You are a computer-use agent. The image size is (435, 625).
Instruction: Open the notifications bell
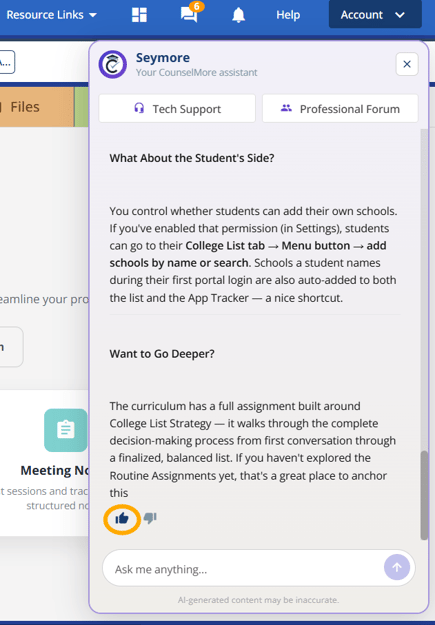pos(238,15)
